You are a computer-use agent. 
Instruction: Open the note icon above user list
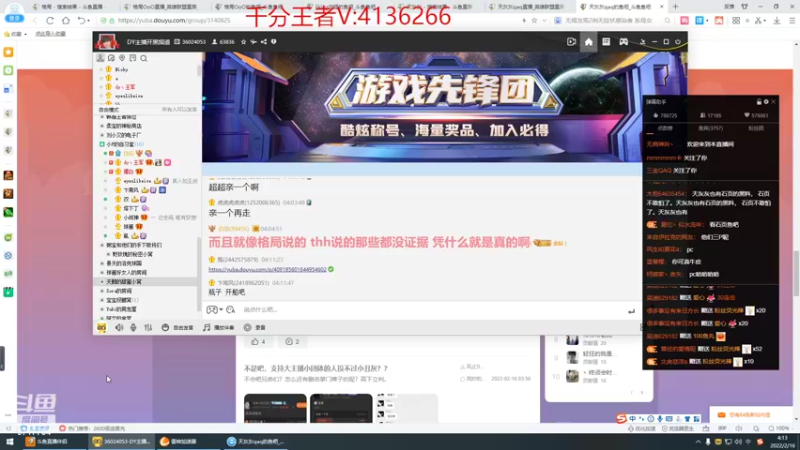pyautogui.click(x=133, y=58)
